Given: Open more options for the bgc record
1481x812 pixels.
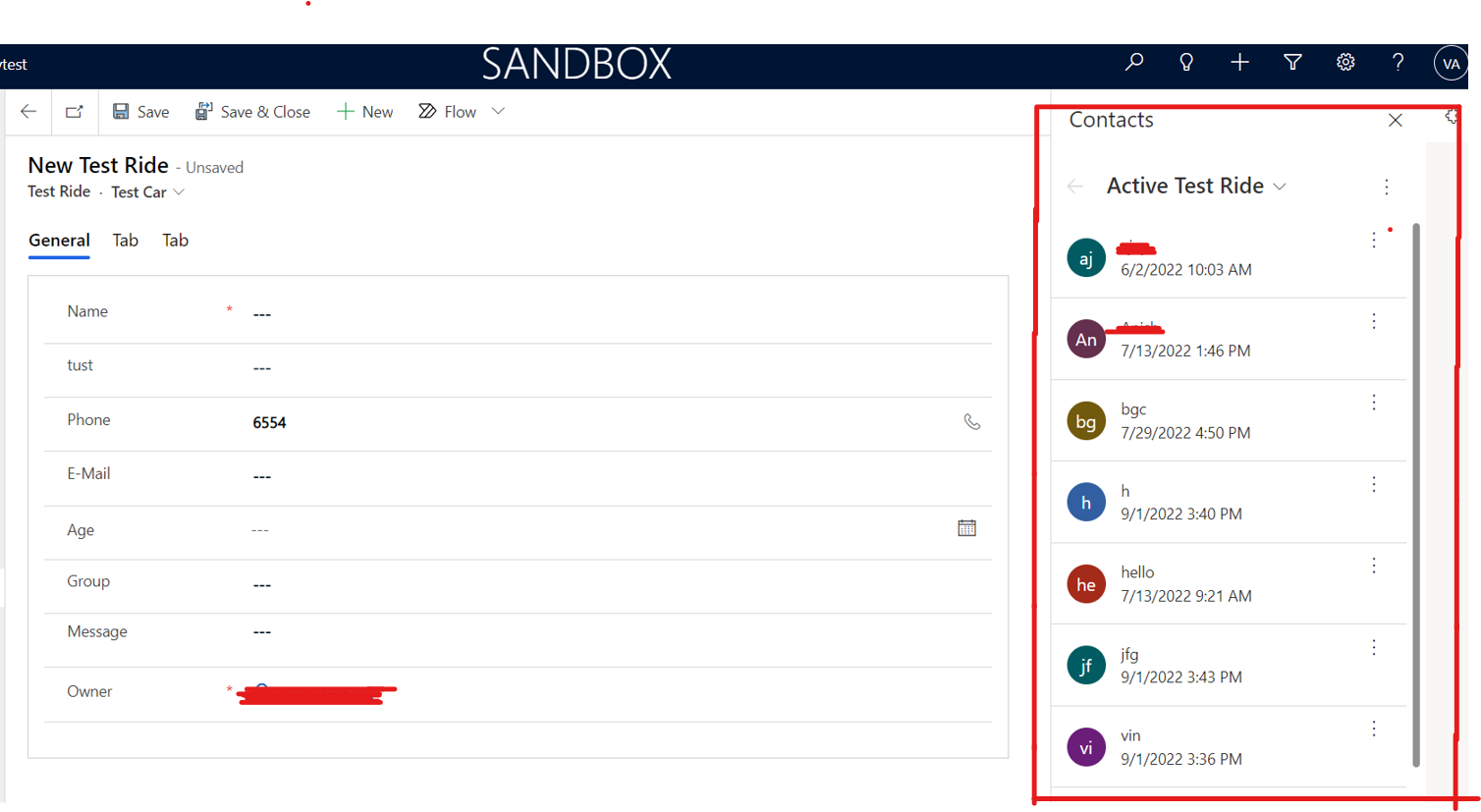Looking at the screenshot, I should pos(1374,403).
